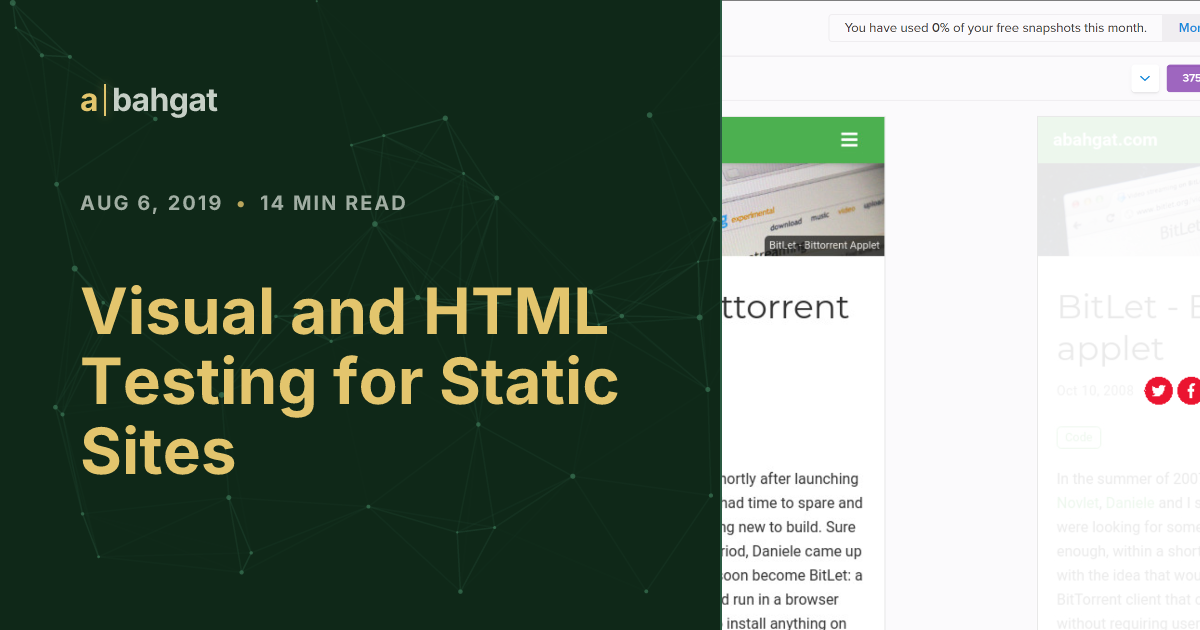Click the 14 MIN READ label

coord(333,203)
